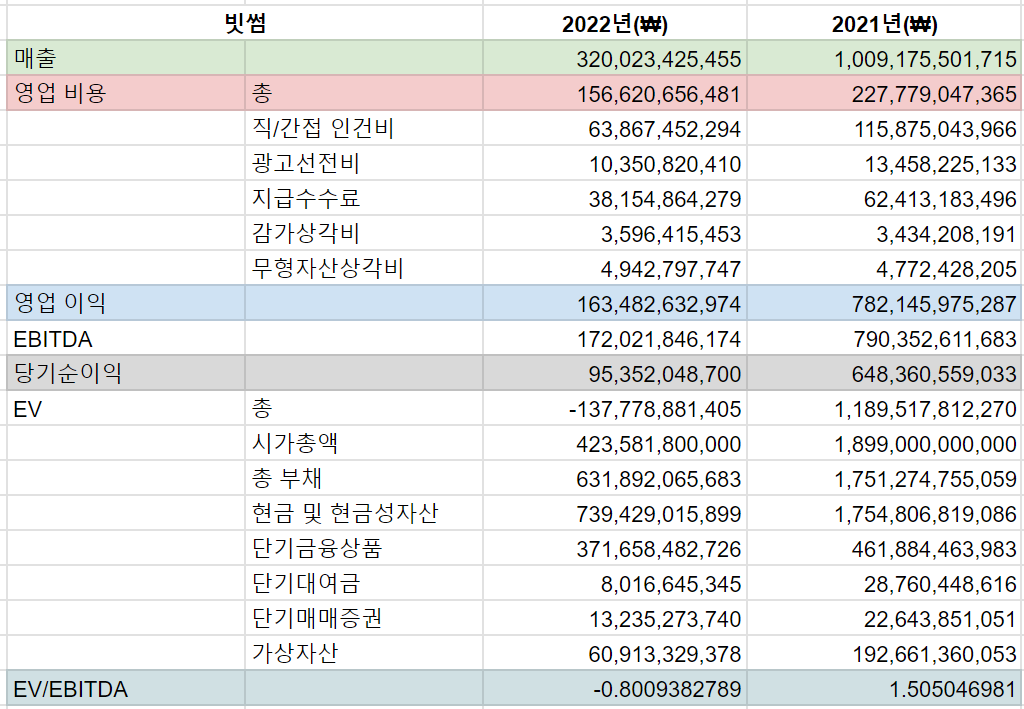Select value 95,352,048,700
Image resolution: width=1024 pixels, height=709 pixels.
665,375
